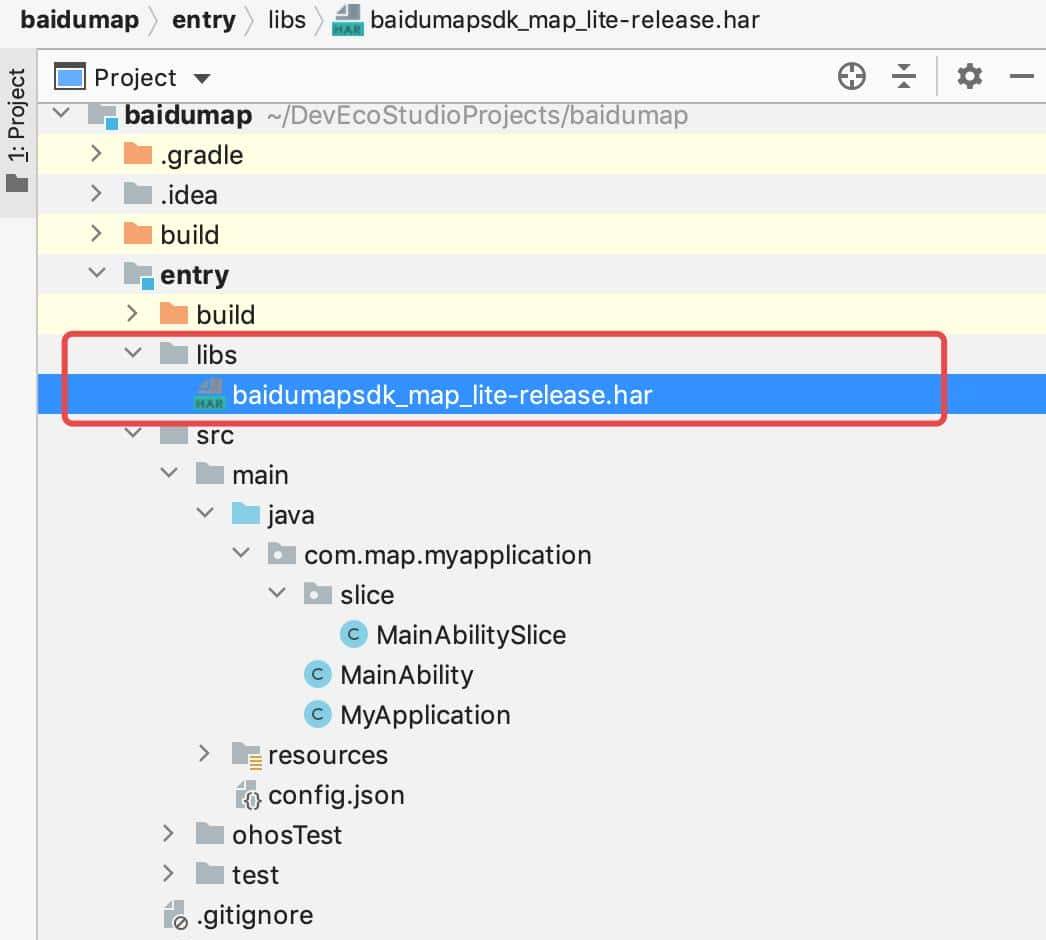
Task: Open the MainAbilitySlice class
Action: pos(471,636)
